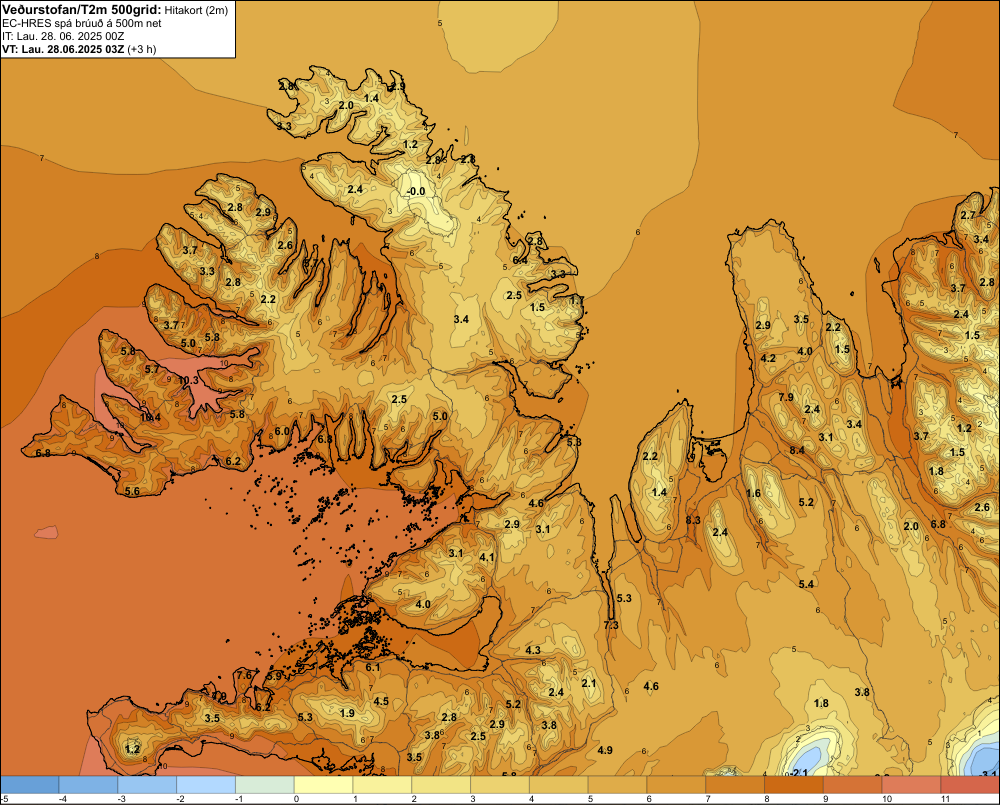Click the '5.7' temperature value
1000x805 pixels.
[x=152, y=369]
